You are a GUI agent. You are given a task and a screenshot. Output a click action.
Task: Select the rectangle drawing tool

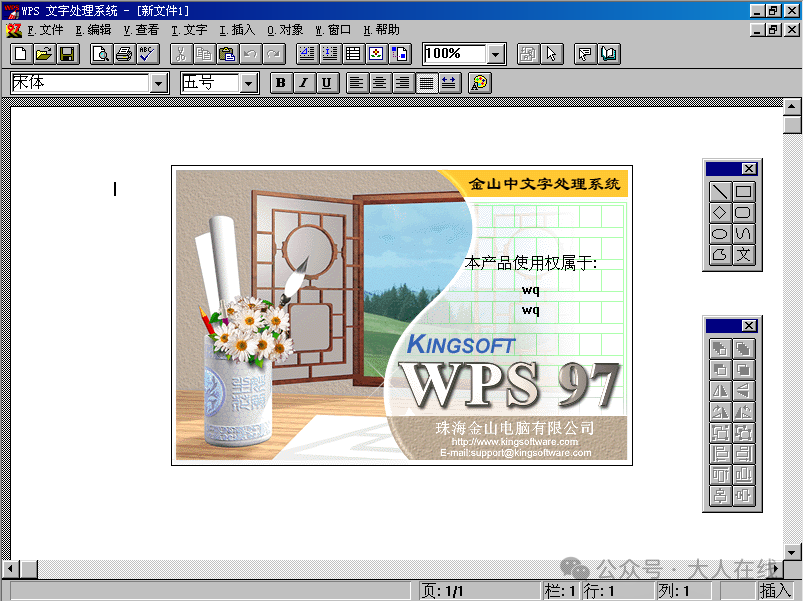tap(743, 192)
